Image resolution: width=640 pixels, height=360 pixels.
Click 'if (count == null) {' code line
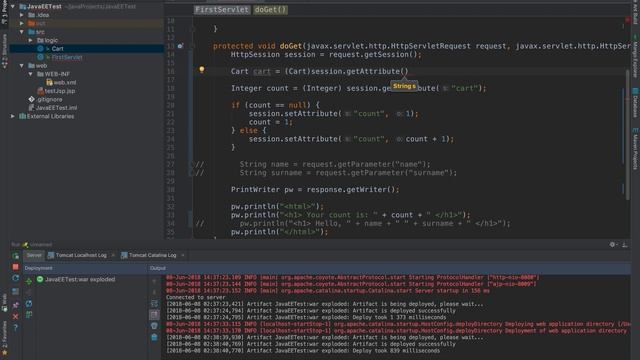point(276,105)
